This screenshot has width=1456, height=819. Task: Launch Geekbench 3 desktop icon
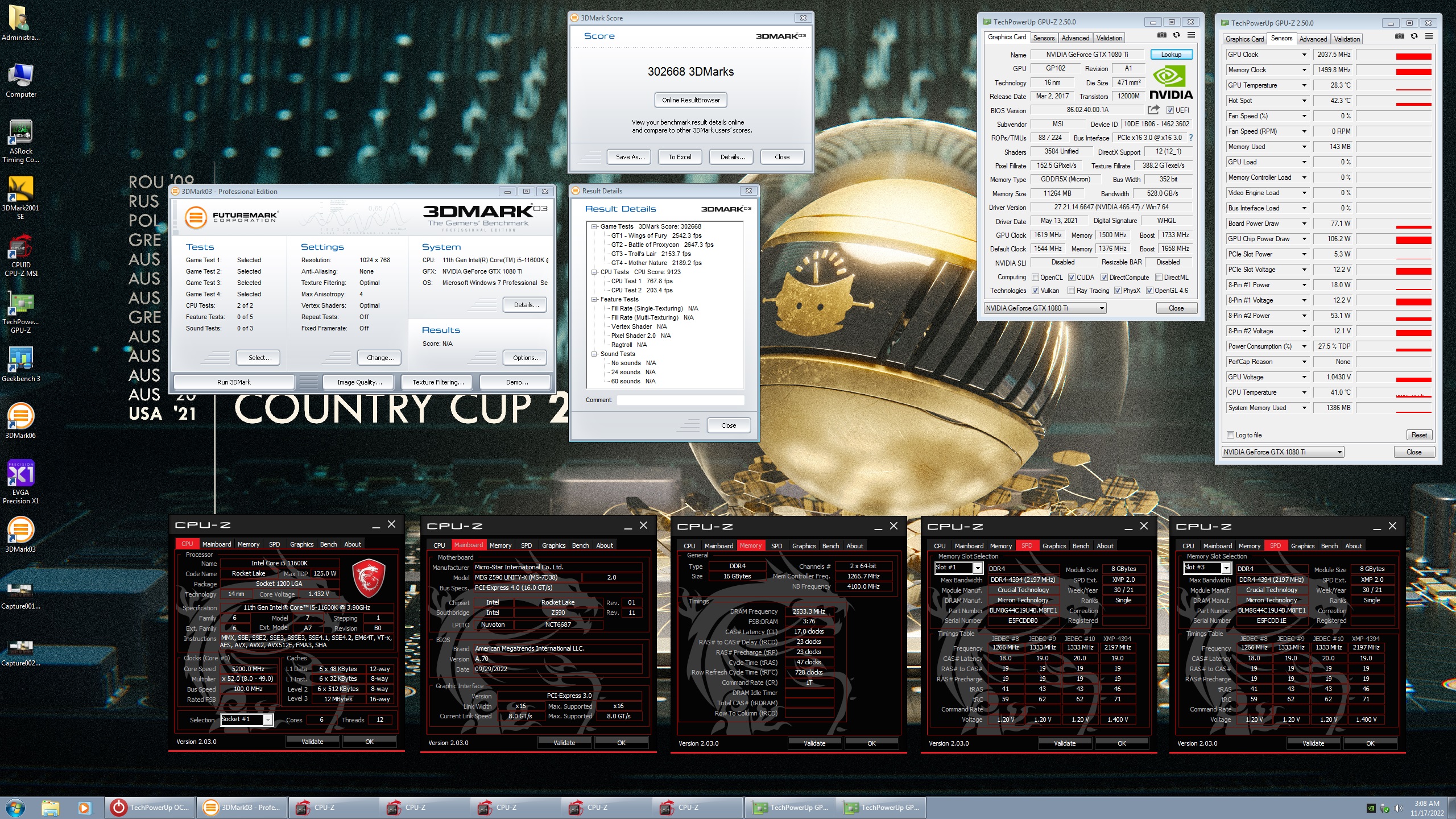pos(20,364)
